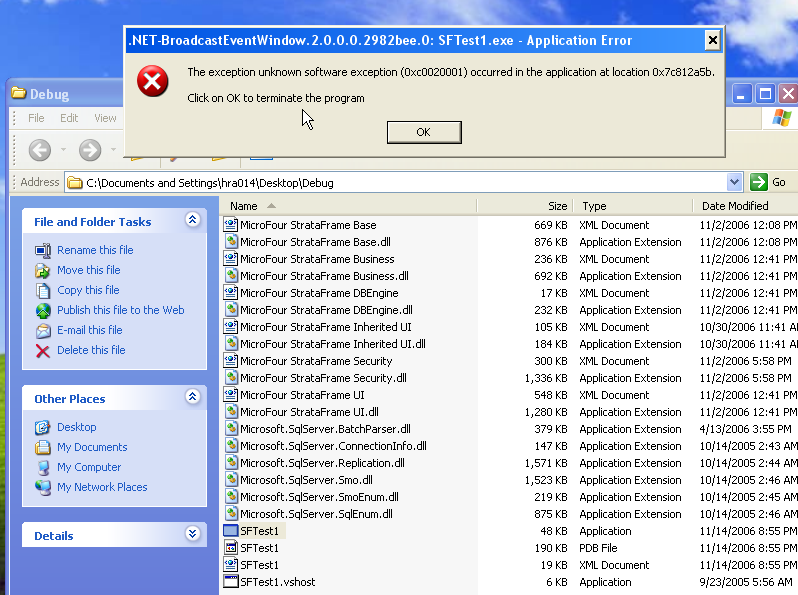Viewport: 798px width, 595px height.
Task: Click the Go button beside the address bar
Action: click(770, 182)
